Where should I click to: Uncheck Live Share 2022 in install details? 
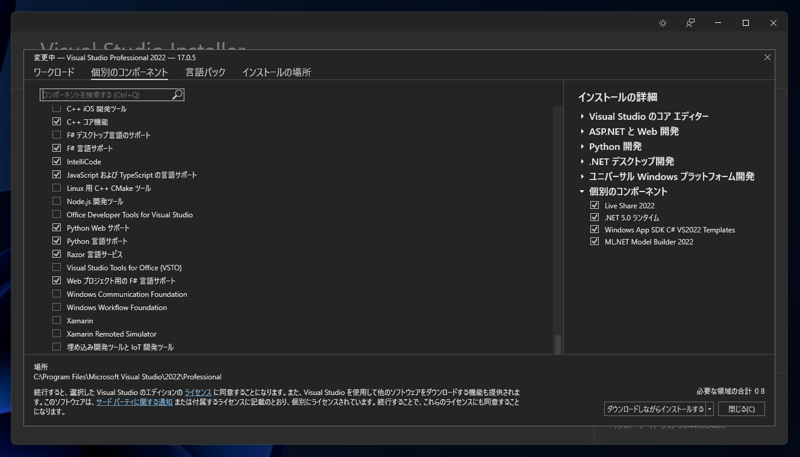pos(594,205)
